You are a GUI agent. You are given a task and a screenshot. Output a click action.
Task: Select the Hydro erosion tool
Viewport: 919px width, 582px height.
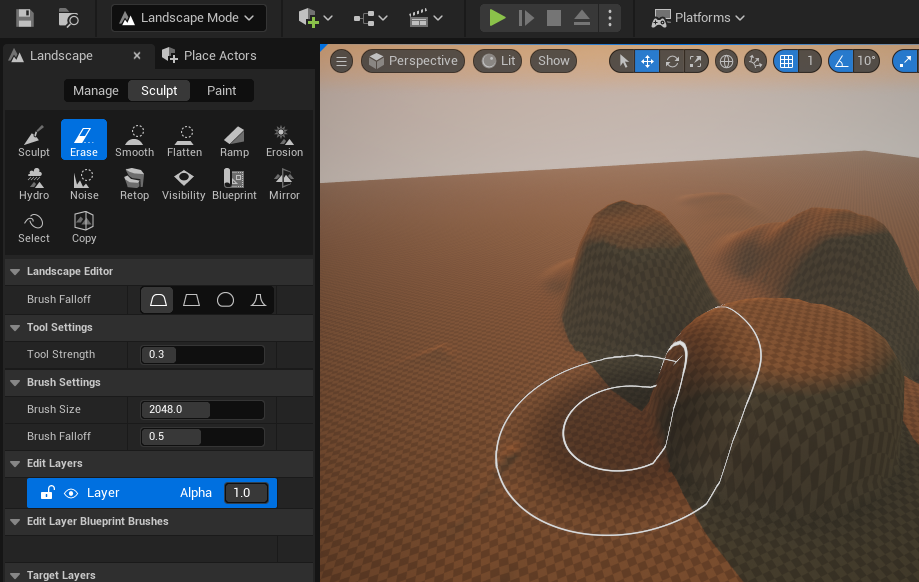[x=34, y=183]
